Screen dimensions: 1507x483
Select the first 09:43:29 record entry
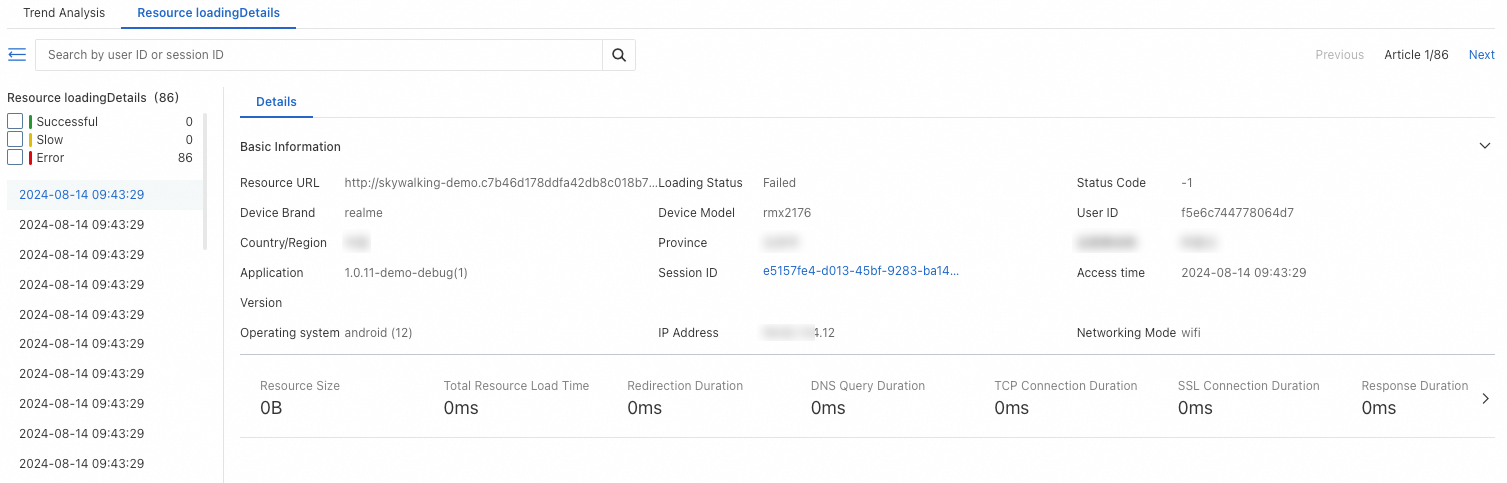[x=82, y=195]
